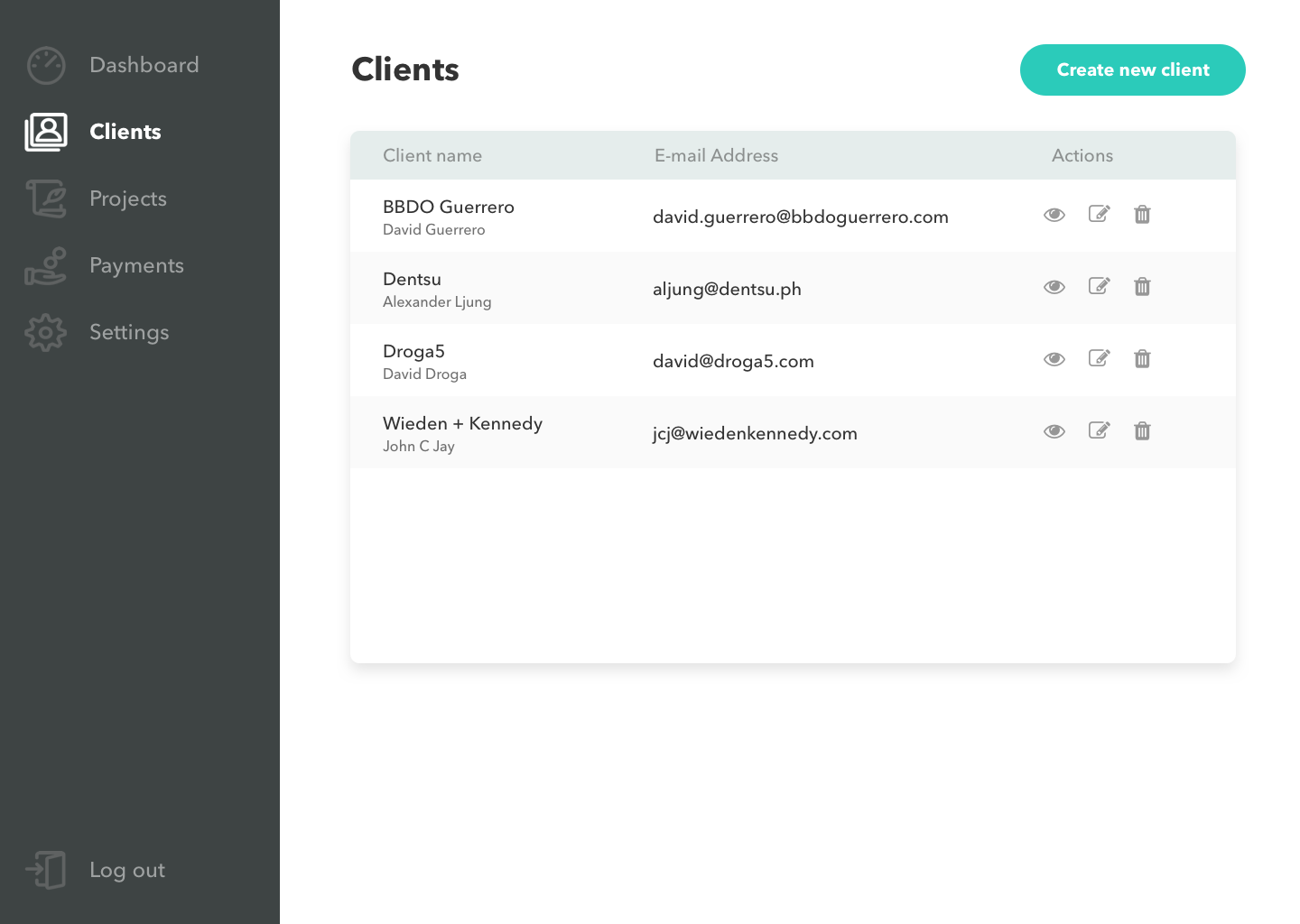Click the Projects scroll icon

[x=46, y=199]
